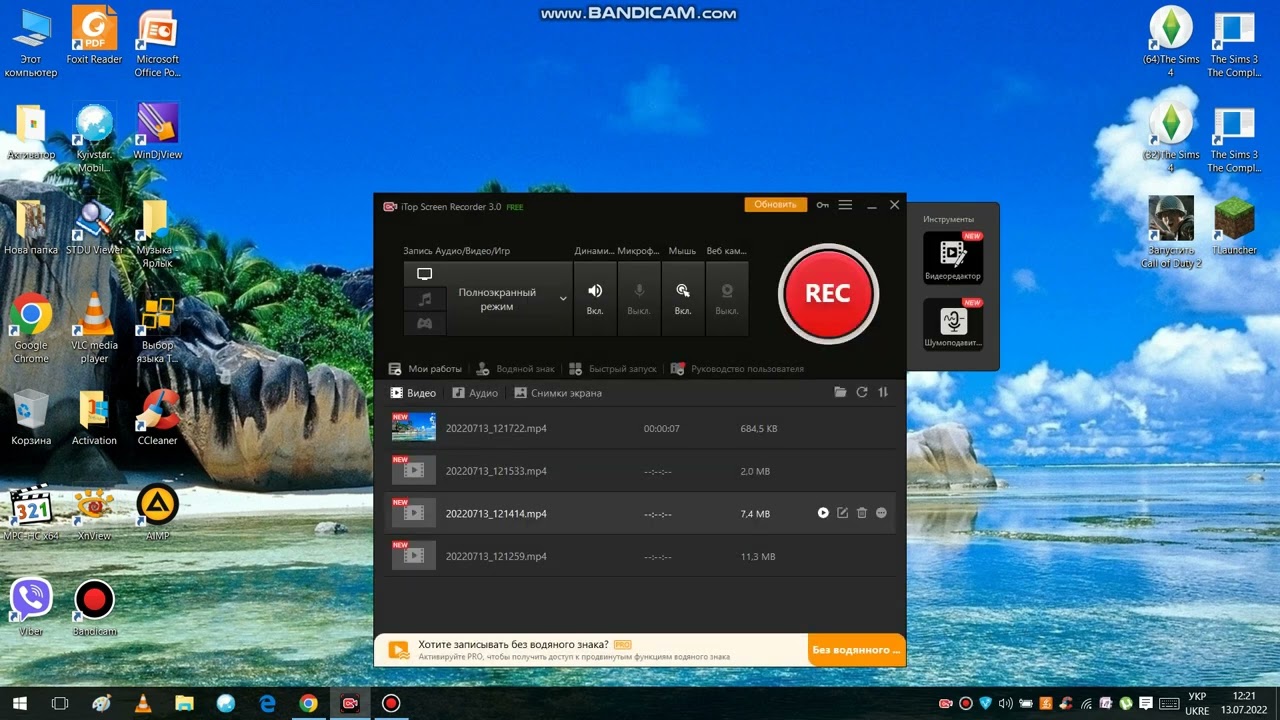Play the 20220713_121414.mp4 recording
This screenshot has height=720, width=1280.
click(x=823, y=513)
